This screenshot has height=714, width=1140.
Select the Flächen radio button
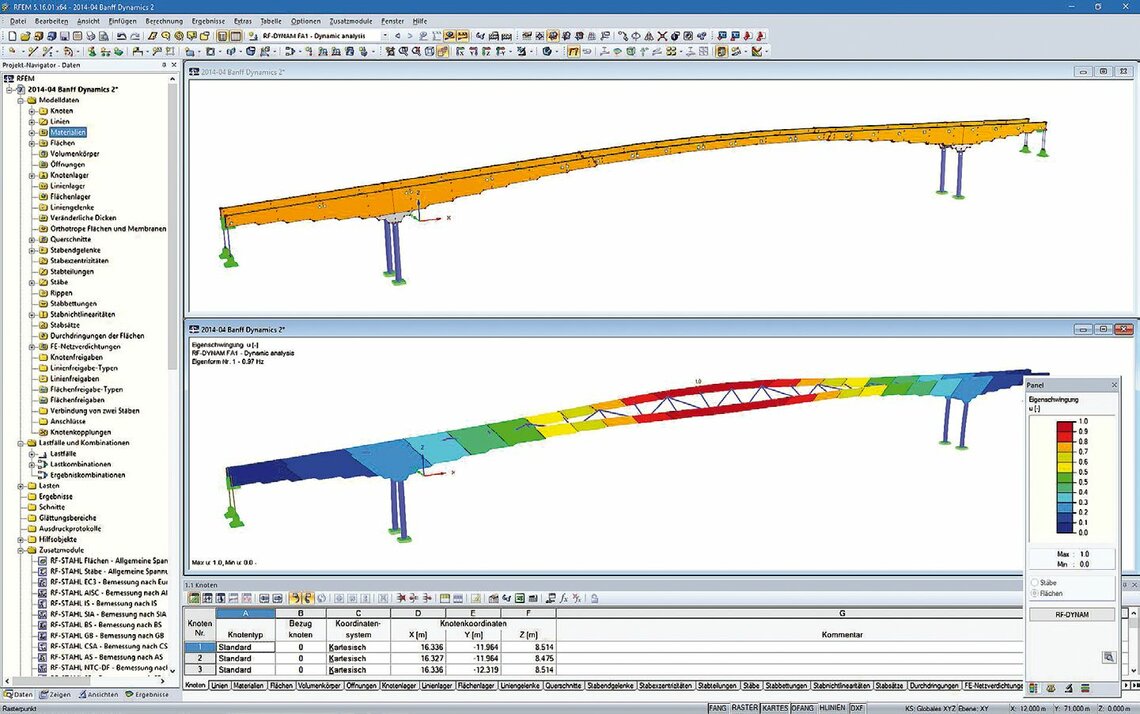click(x=1035, y=593)
